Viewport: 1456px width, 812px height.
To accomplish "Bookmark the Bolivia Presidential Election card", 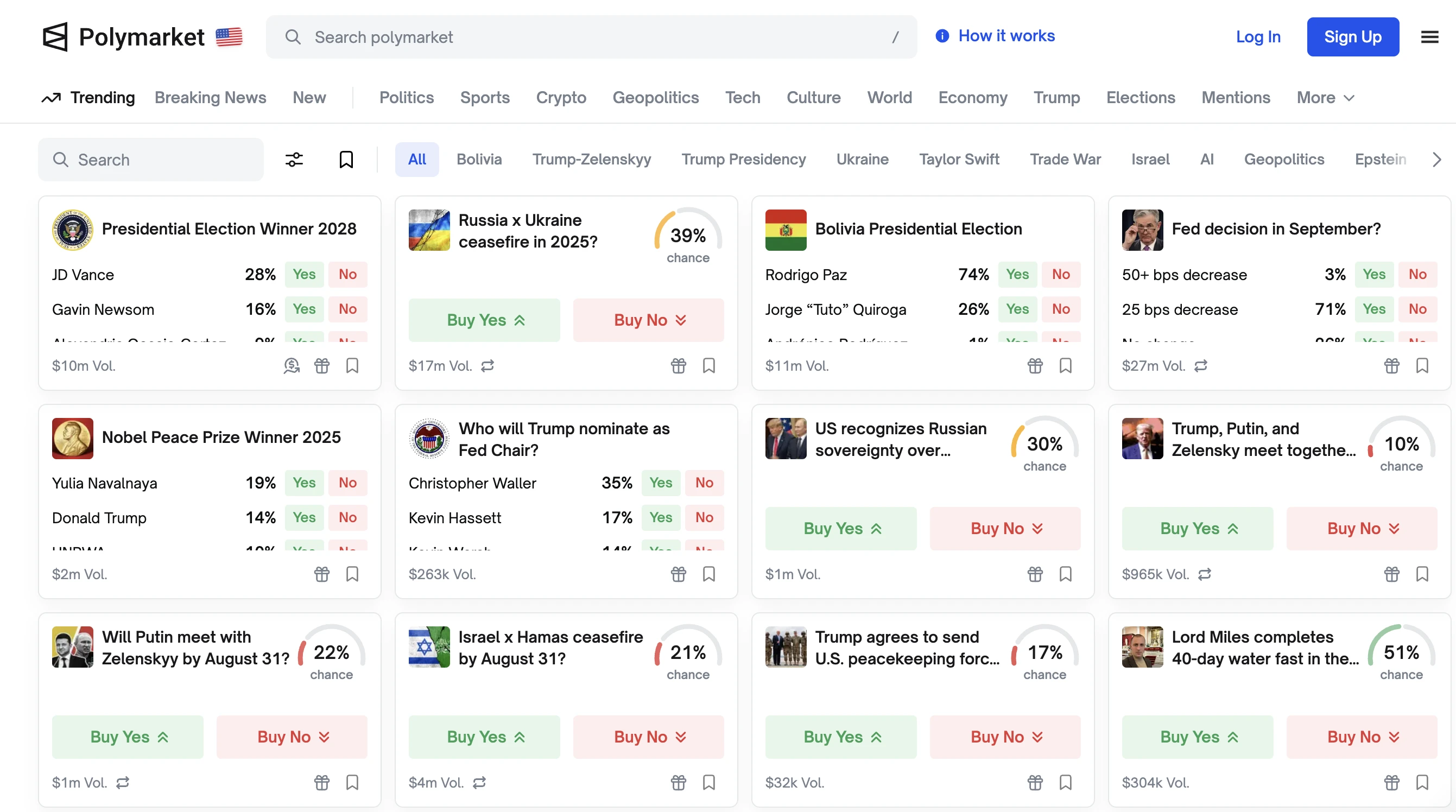I will point(1066,366).
